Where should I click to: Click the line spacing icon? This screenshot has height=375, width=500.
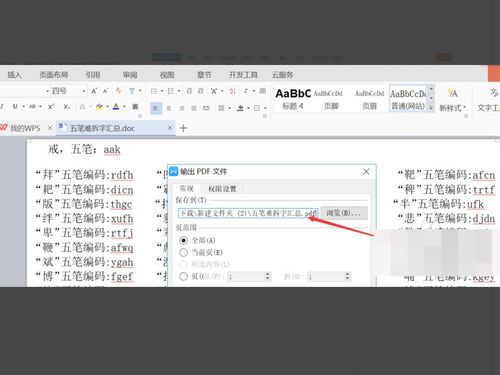point(221,108)
